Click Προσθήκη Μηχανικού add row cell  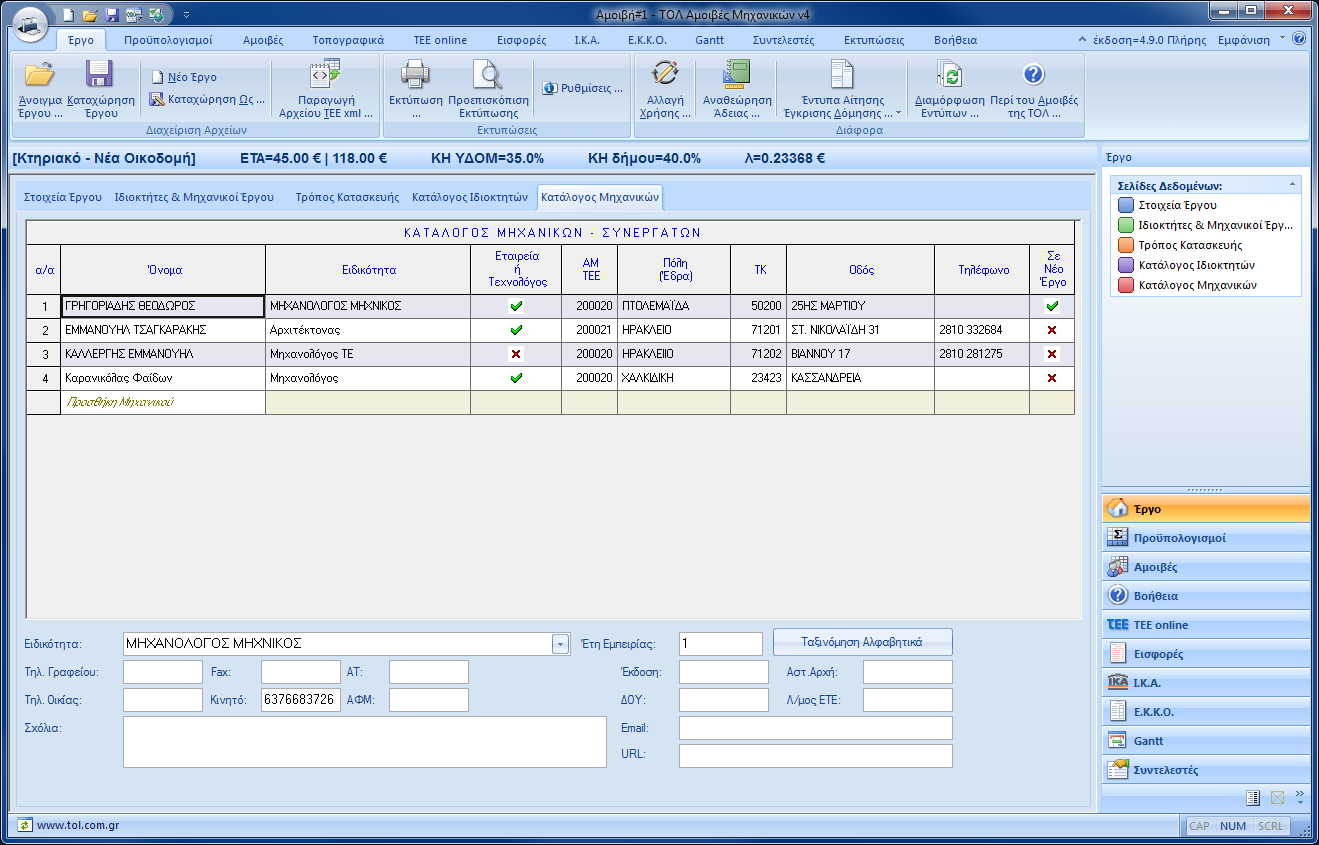[163, 402]
